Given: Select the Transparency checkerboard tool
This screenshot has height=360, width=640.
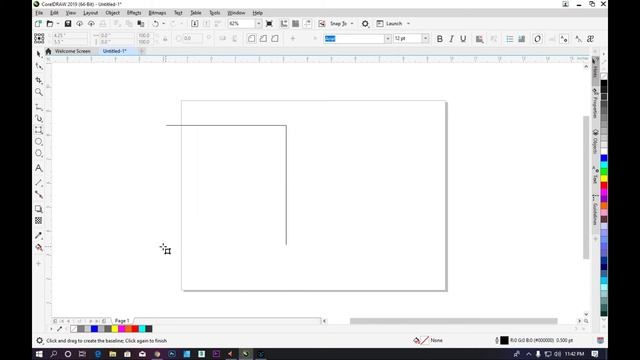Looking at the screenshot, I should point(39,221).
